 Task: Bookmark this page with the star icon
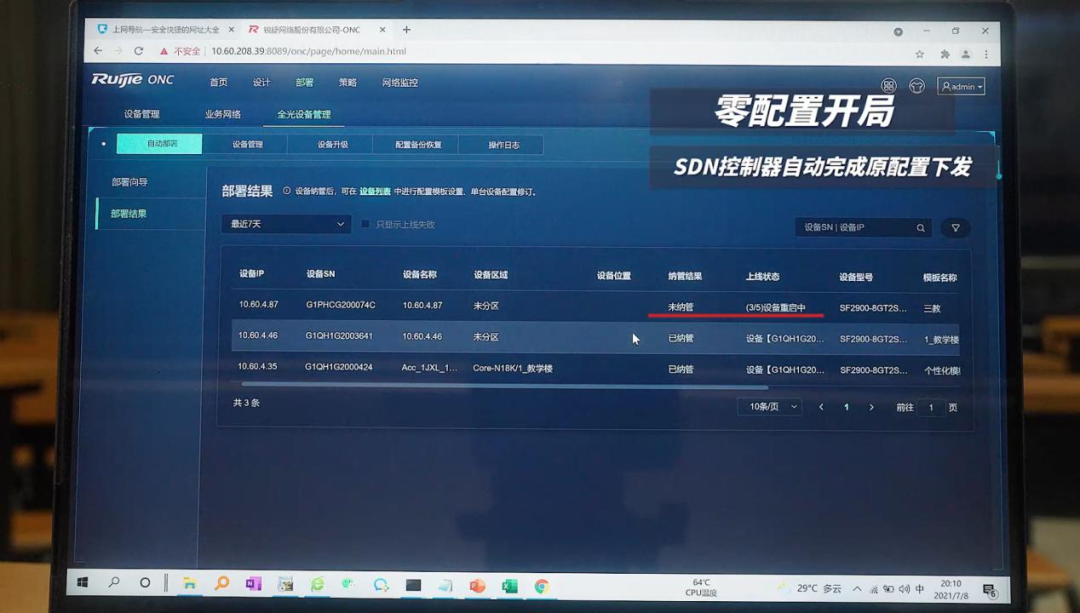point(919,54)
